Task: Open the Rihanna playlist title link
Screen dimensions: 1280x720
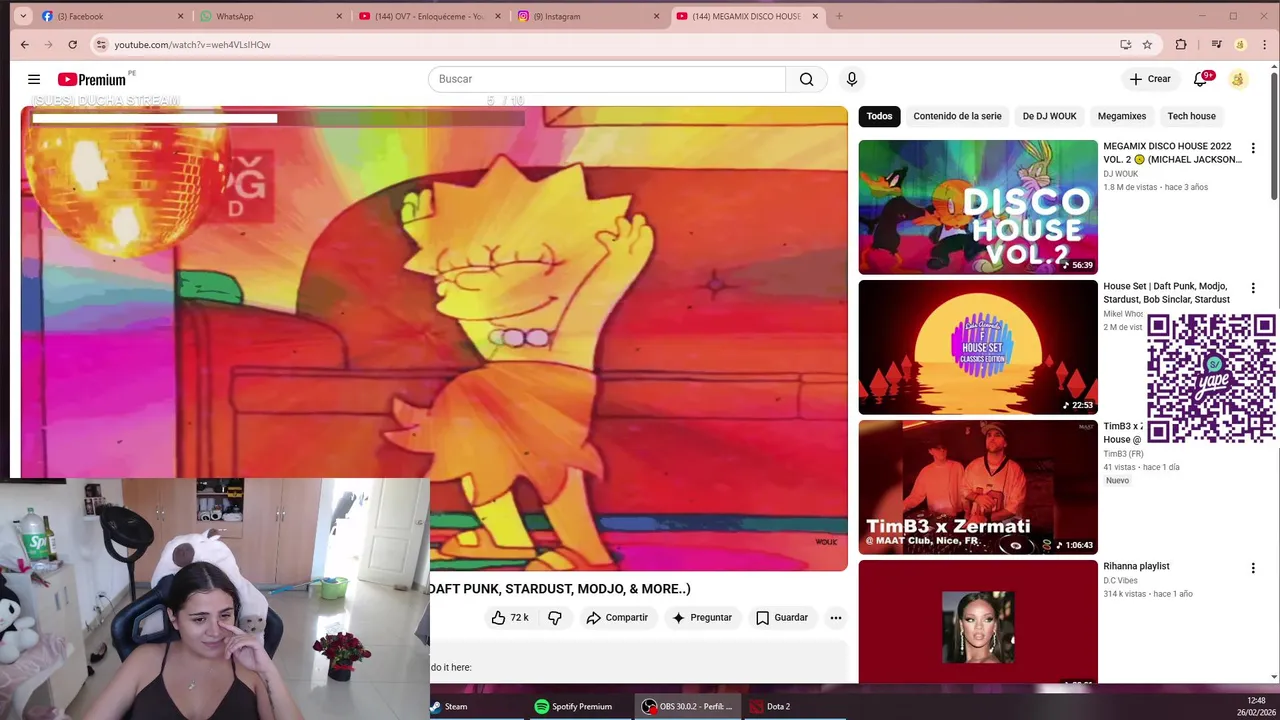Action: (1136, 566)
